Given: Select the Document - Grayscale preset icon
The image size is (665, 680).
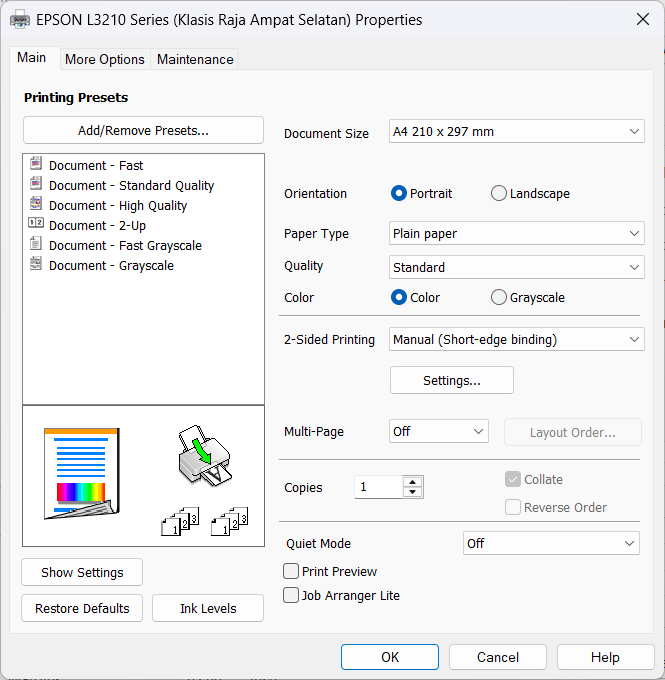Looking at the screenshot, I should point(36,265).
